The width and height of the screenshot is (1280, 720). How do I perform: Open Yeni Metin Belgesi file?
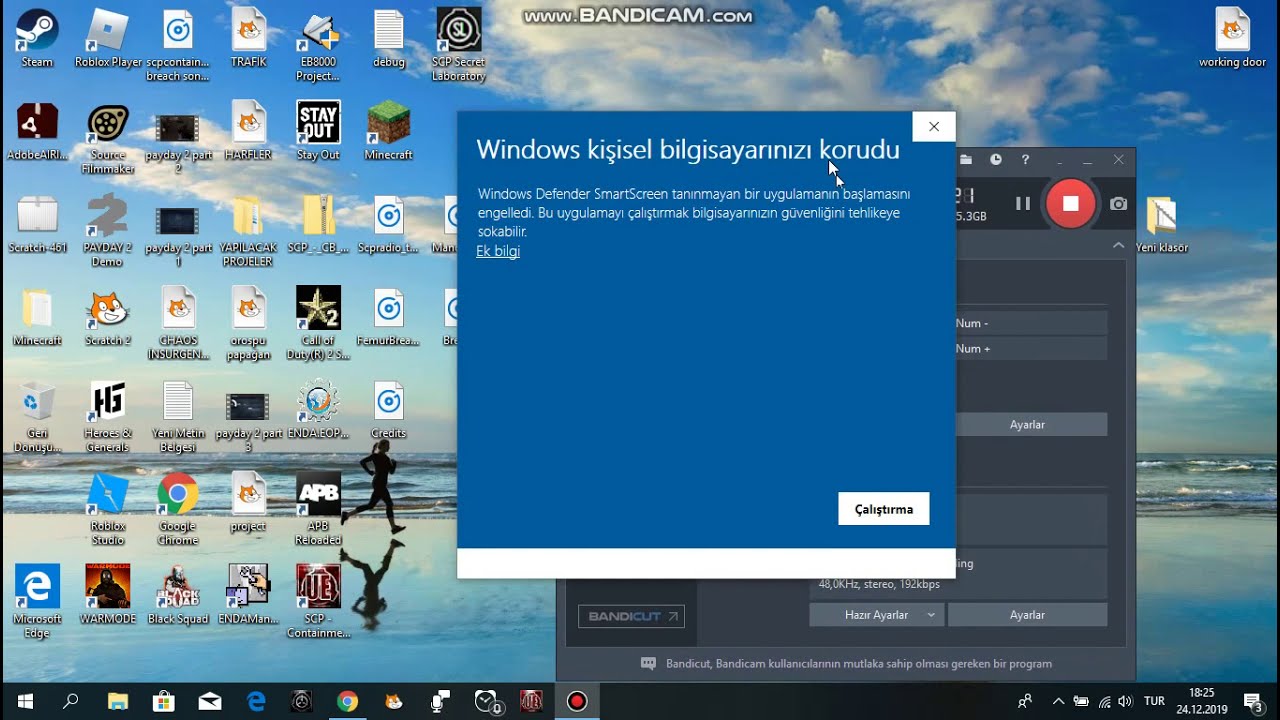[178, 418]
